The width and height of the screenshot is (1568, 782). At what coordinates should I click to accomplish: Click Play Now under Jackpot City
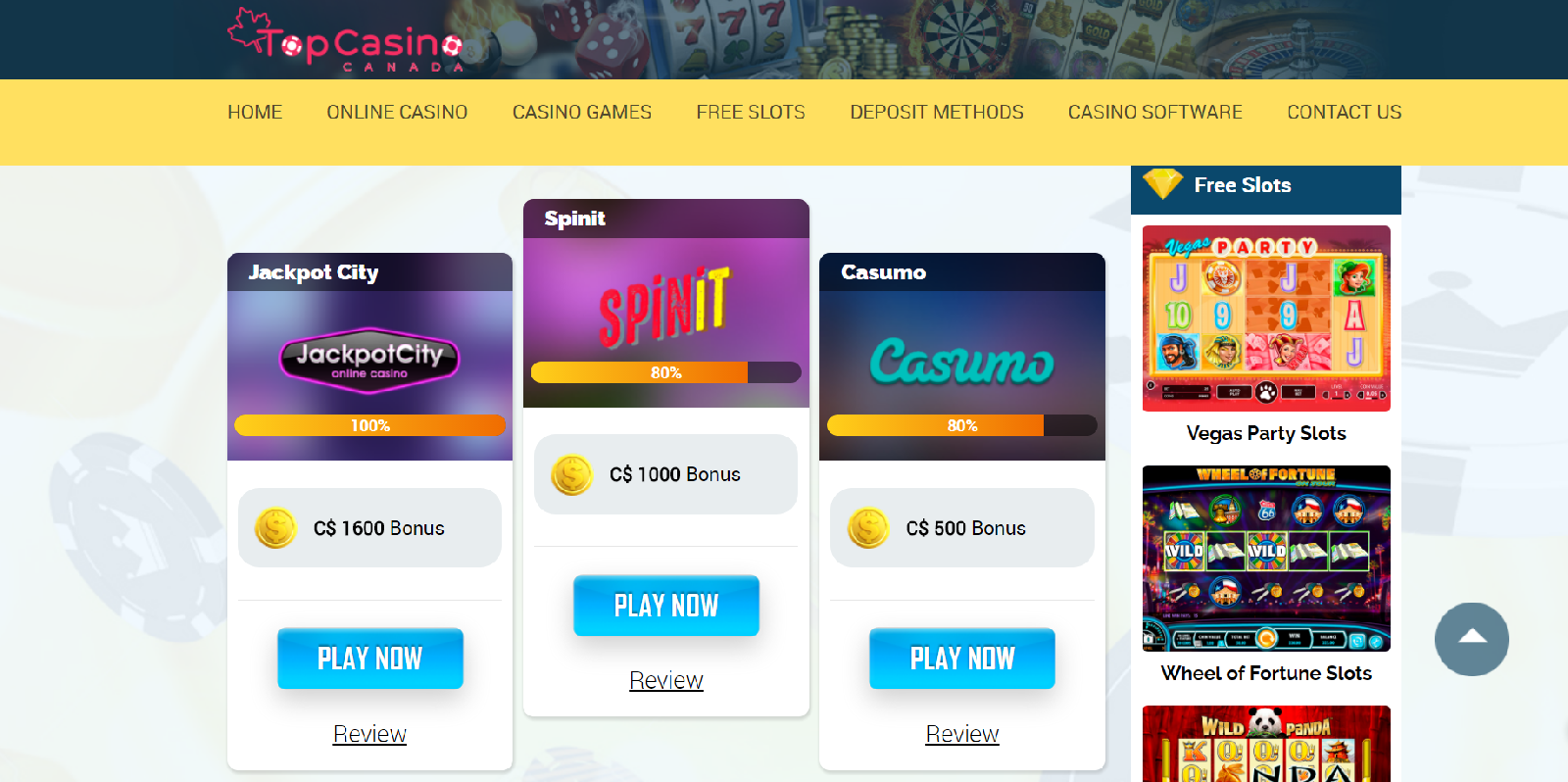click(370, 659)
